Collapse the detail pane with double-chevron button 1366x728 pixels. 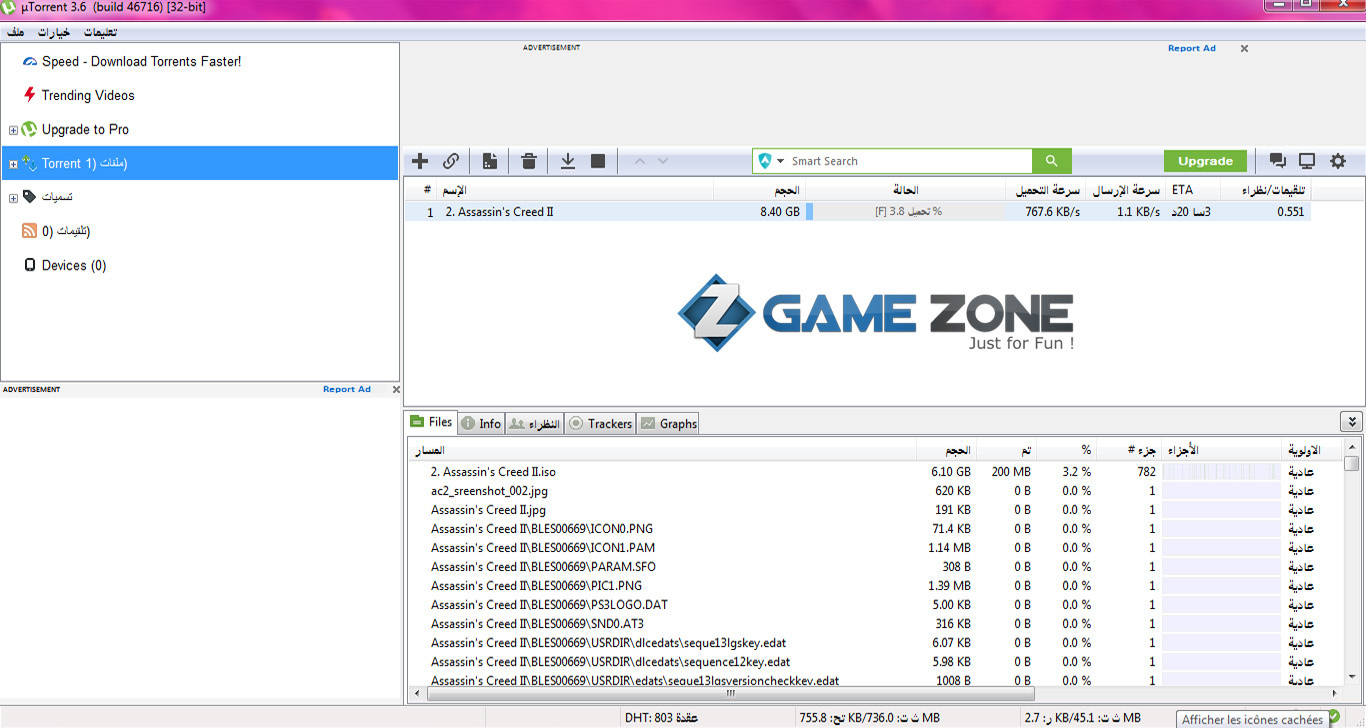(1351, 422)
